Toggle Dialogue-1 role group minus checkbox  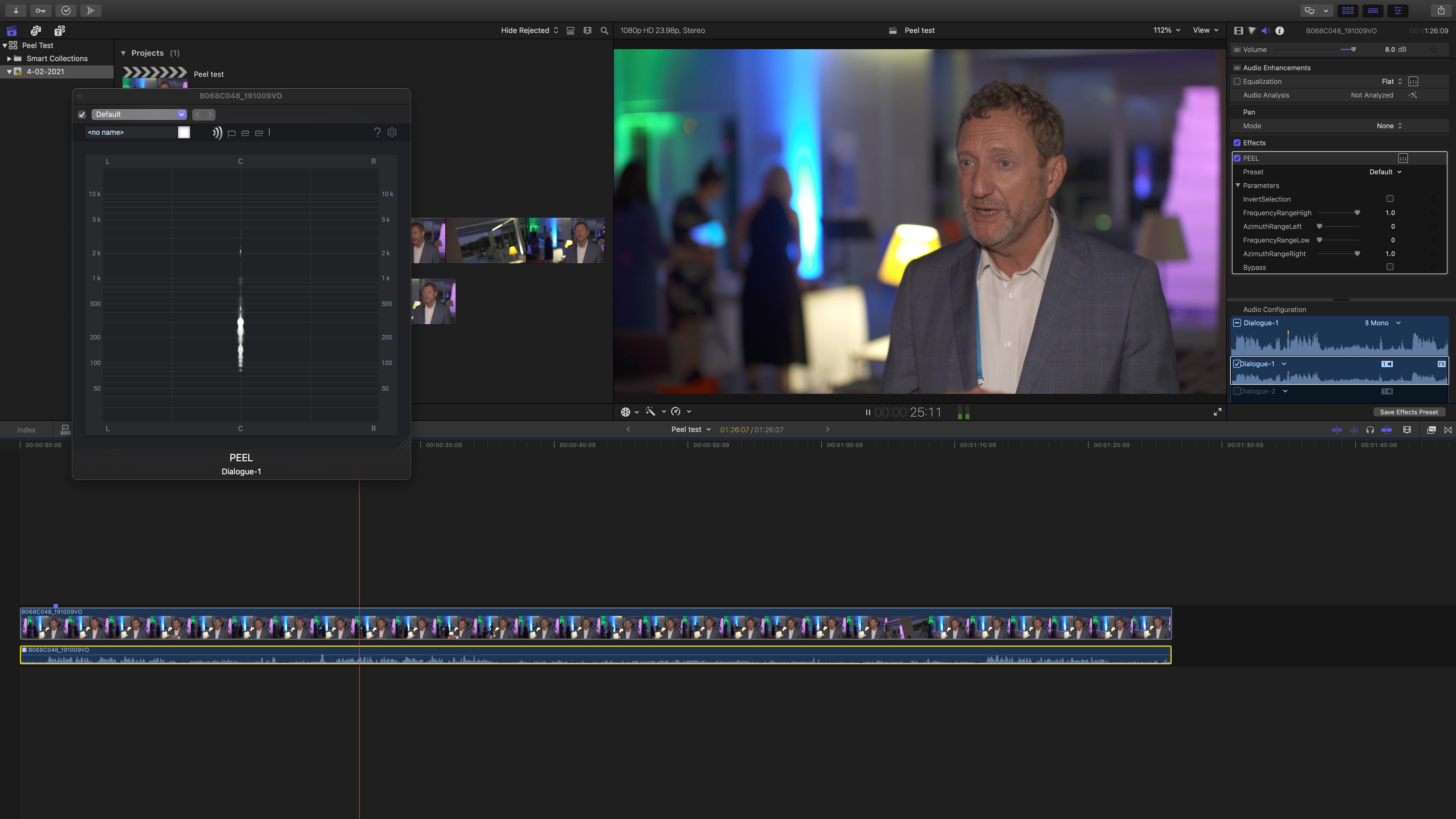[x=1237, y=323]
